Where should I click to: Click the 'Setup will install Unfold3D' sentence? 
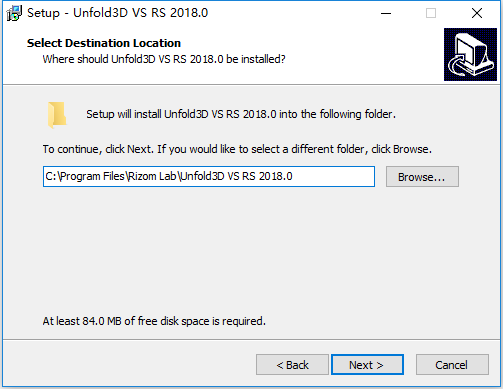pyautogui.click(x=241, y=114)
